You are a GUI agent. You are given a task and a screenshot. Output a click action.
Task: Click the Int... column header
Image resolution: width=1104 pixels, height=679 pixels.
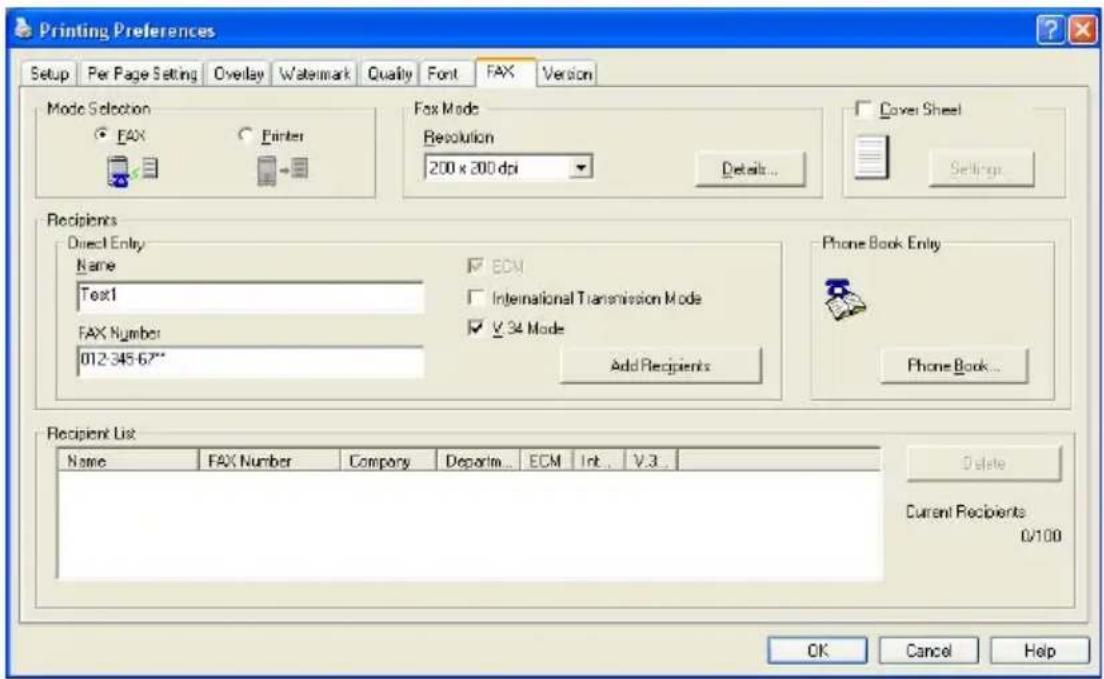599,461
